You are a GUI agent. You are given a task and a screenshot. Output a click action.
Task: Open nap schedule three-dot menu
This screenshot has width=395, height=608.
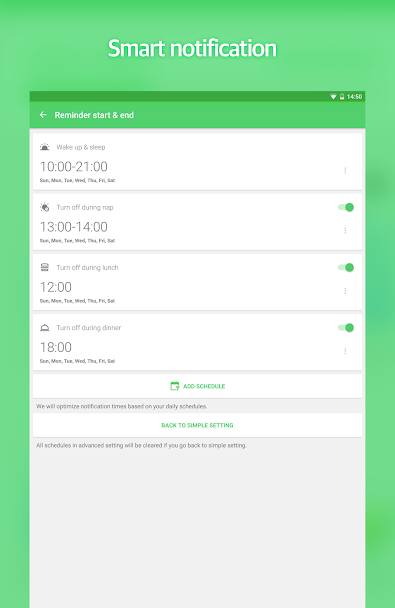coord(345,230)
